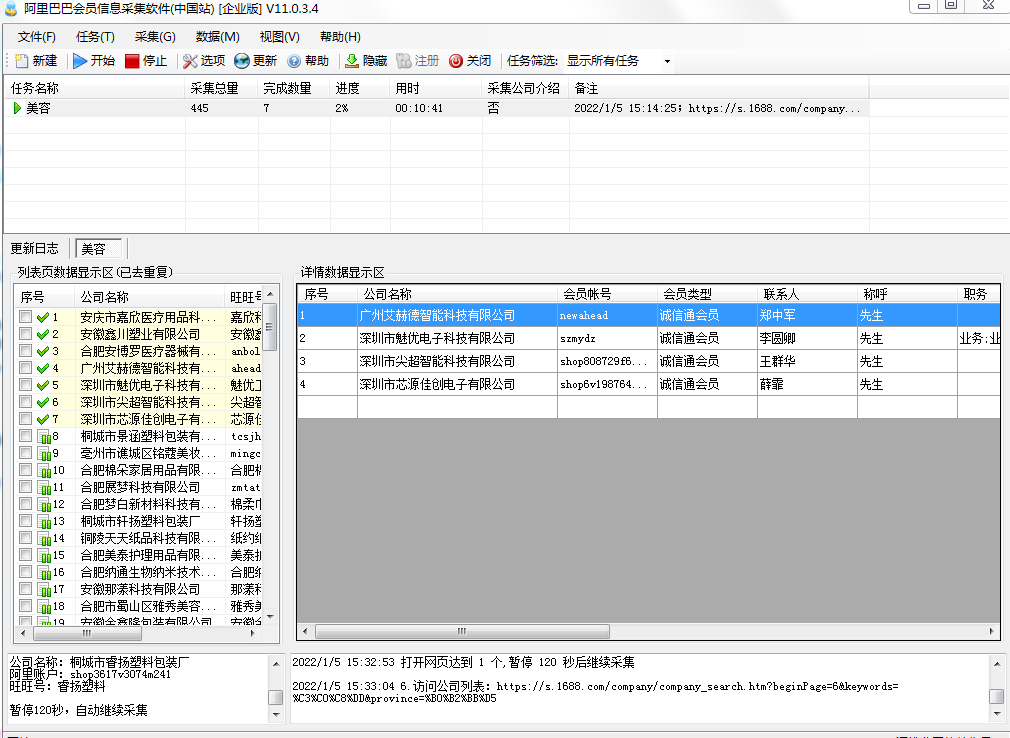Click the list panel horizontal scrollbar thumb

[x=86, y=633]
